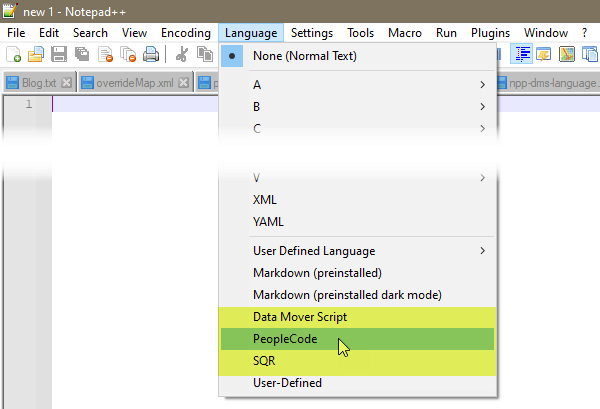Image resolution: width=600 pixels, height=409 pixels.
Task: Collapse the open Language menu
Action: (x=251, y=33)
